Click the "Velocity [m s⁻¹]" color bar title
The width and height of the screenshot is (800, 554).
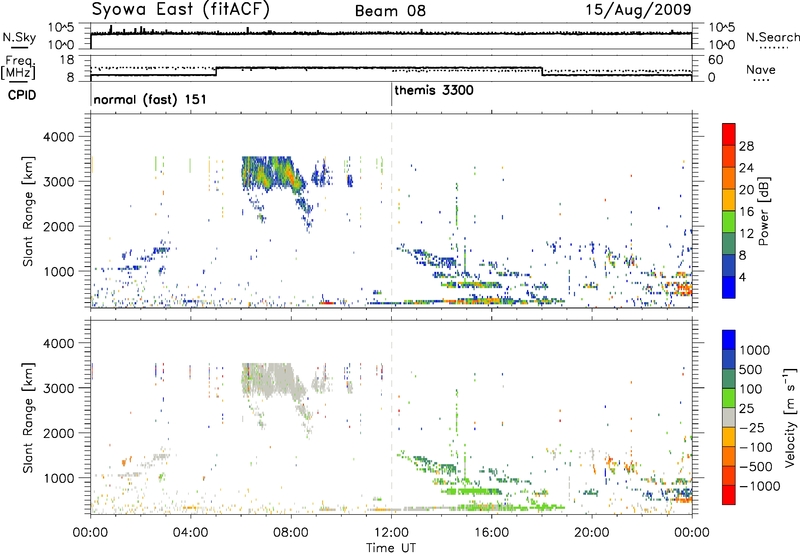tap(790, 417)
